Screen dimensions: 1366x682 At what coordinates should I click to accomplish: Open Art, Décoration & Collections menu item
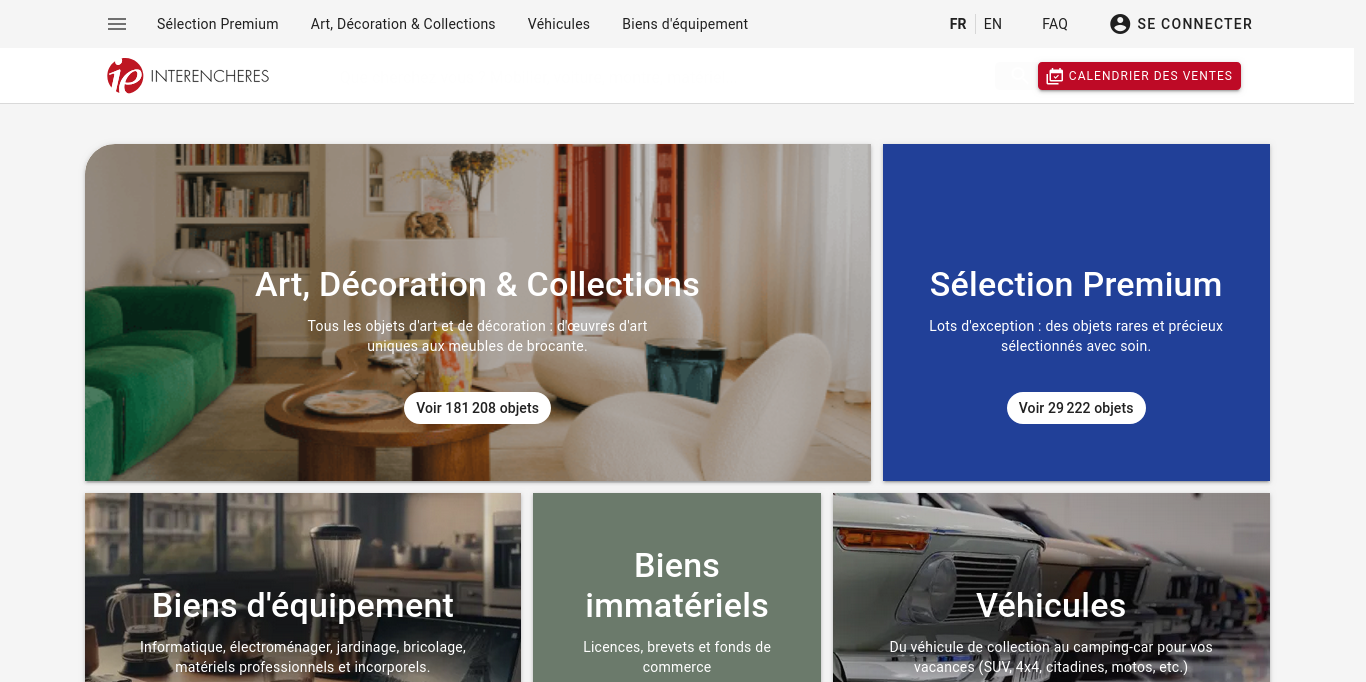click(x=403, y=24)
